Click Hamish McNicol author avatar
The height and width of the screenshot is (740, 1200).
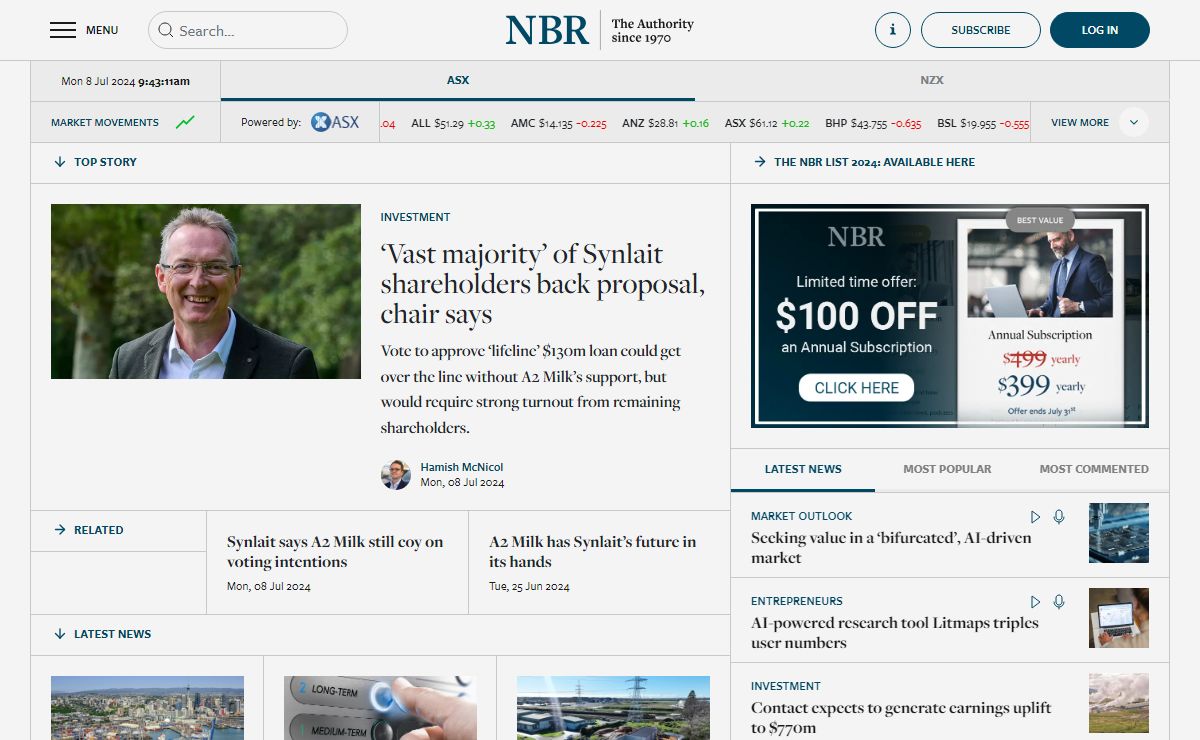tap(396, 474)
